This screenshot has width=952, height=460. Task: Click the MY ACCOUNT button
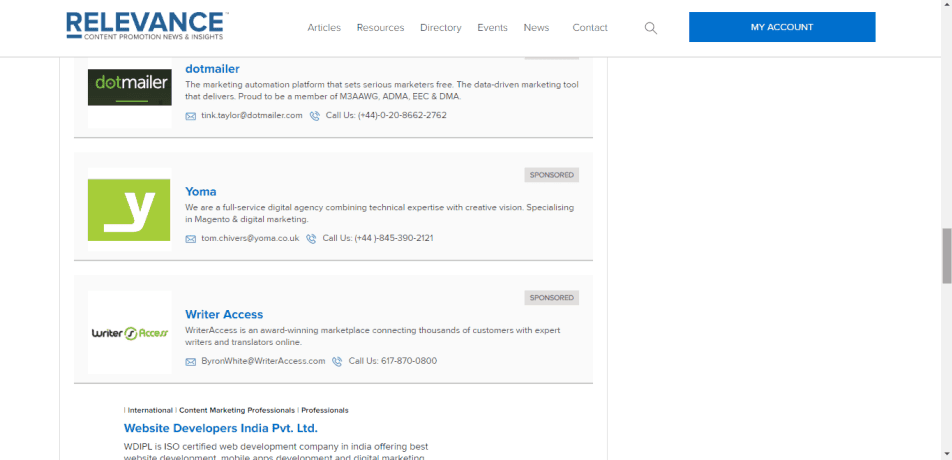pos(782,27)
